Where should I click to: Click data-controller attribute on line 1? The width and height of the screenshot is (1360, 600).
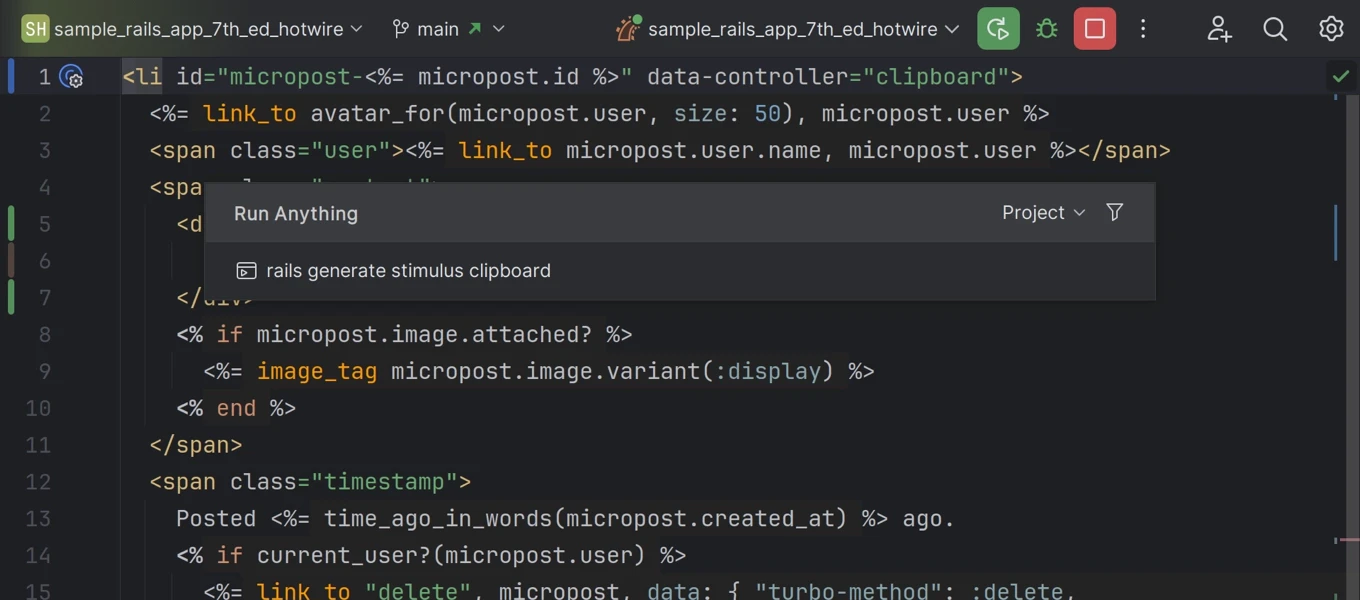pyautogui.click(x=748, y=76)
